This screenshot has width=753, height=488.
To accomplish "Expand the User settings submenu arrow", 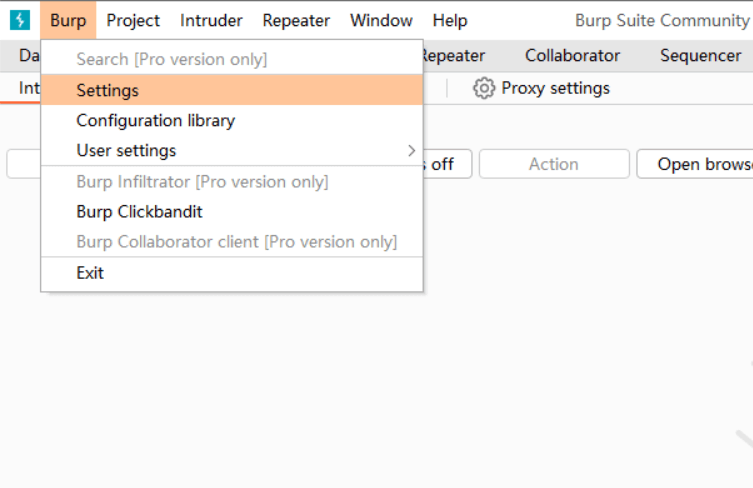I will (x=411, y=151).
